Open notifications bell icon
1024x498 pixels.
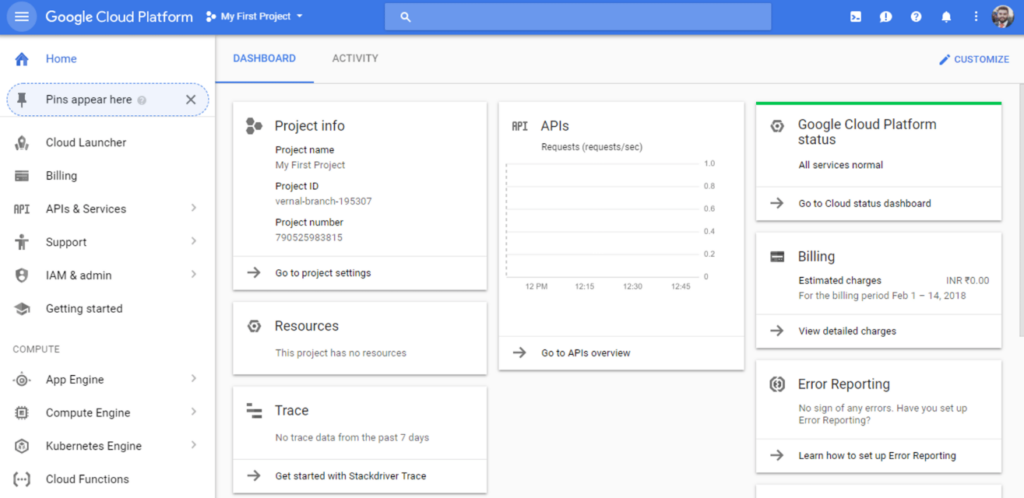pos(946,17)
